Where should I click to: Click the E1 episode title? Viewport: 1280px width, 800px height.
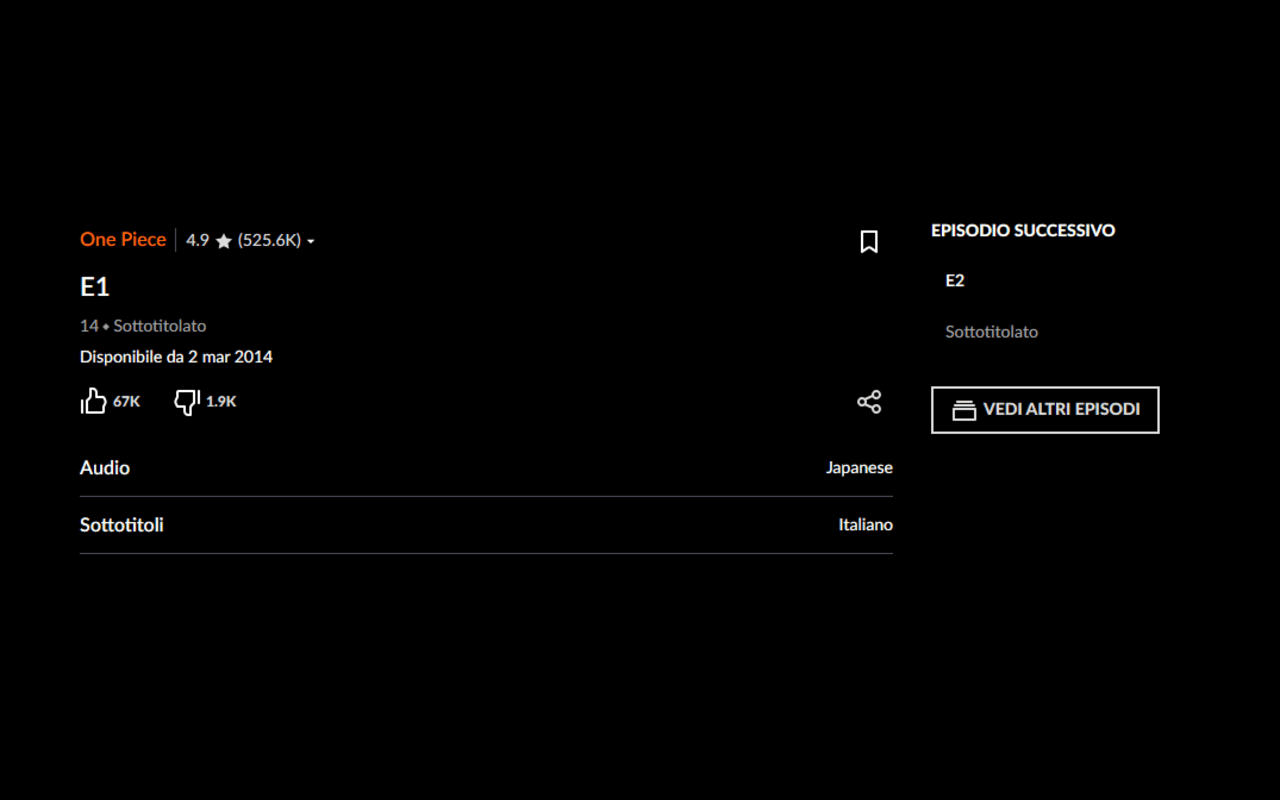pyautogui.click(x=94, y=287)
